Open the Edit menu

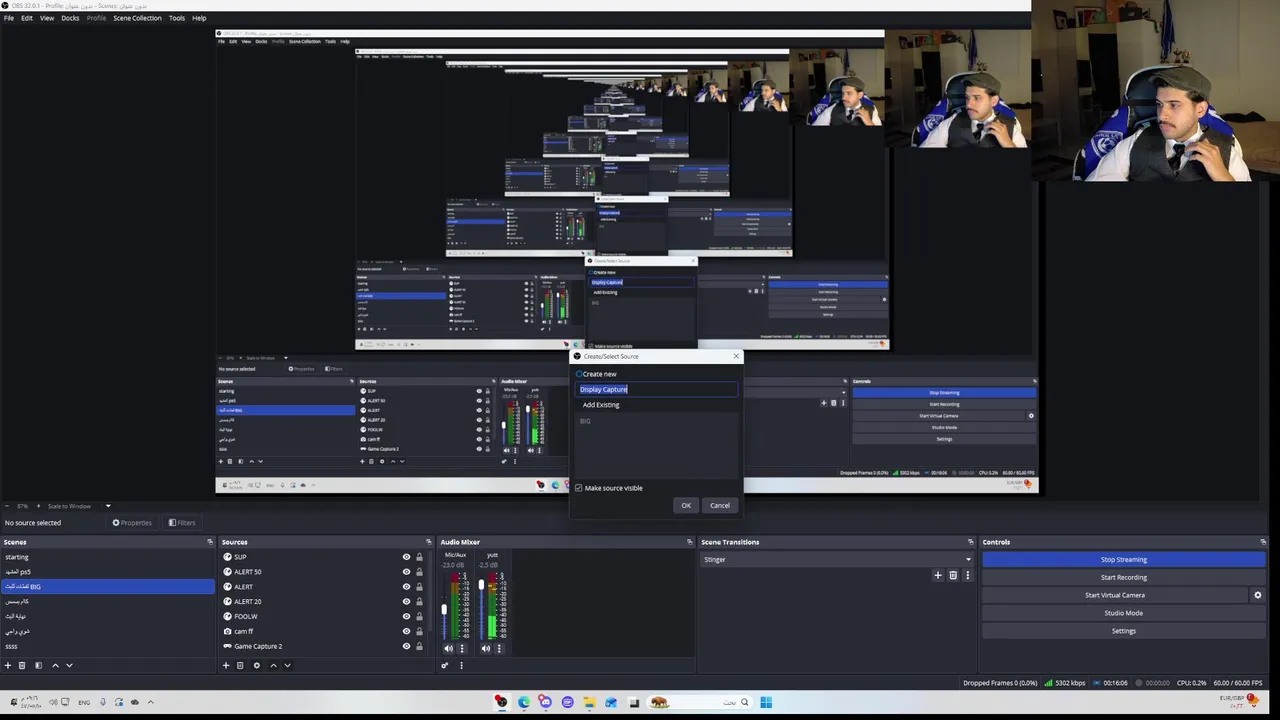(27, 18)
